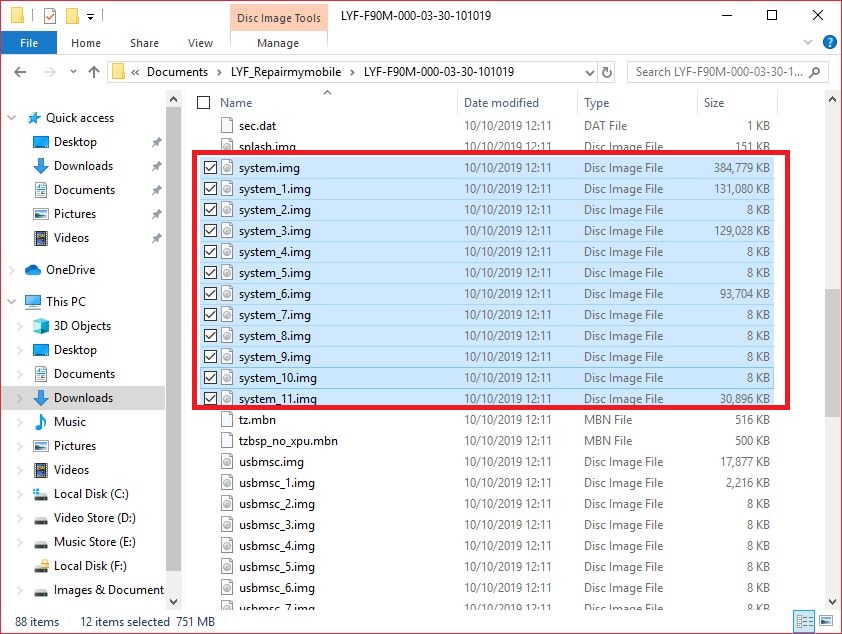Viewport: 842px width, 634px height.
Task: Go up one folder level arrow
Action: pyautogui.click(x=94, y=72)
